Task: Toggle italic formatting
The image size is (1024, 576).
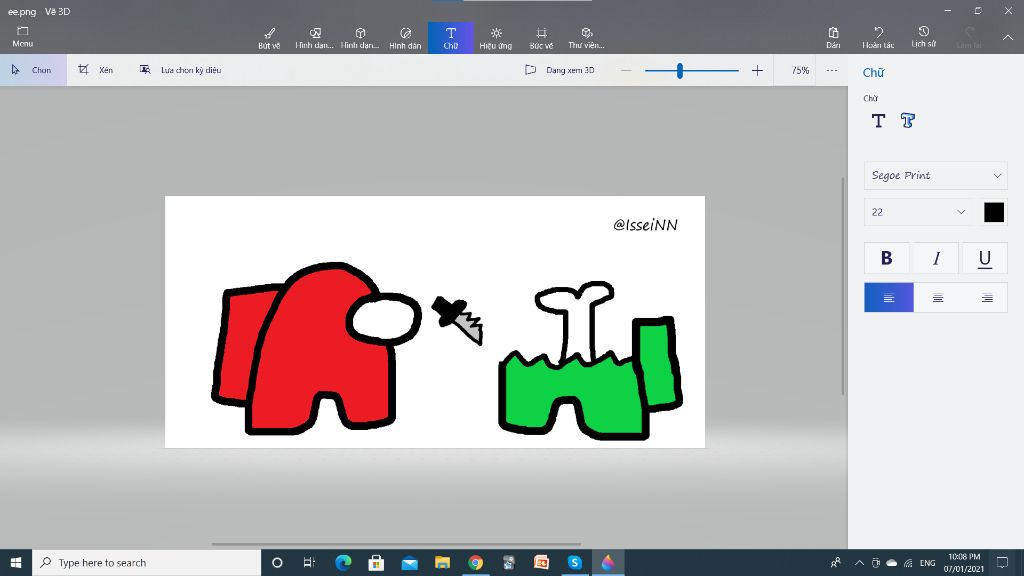Action: (936, 258)
